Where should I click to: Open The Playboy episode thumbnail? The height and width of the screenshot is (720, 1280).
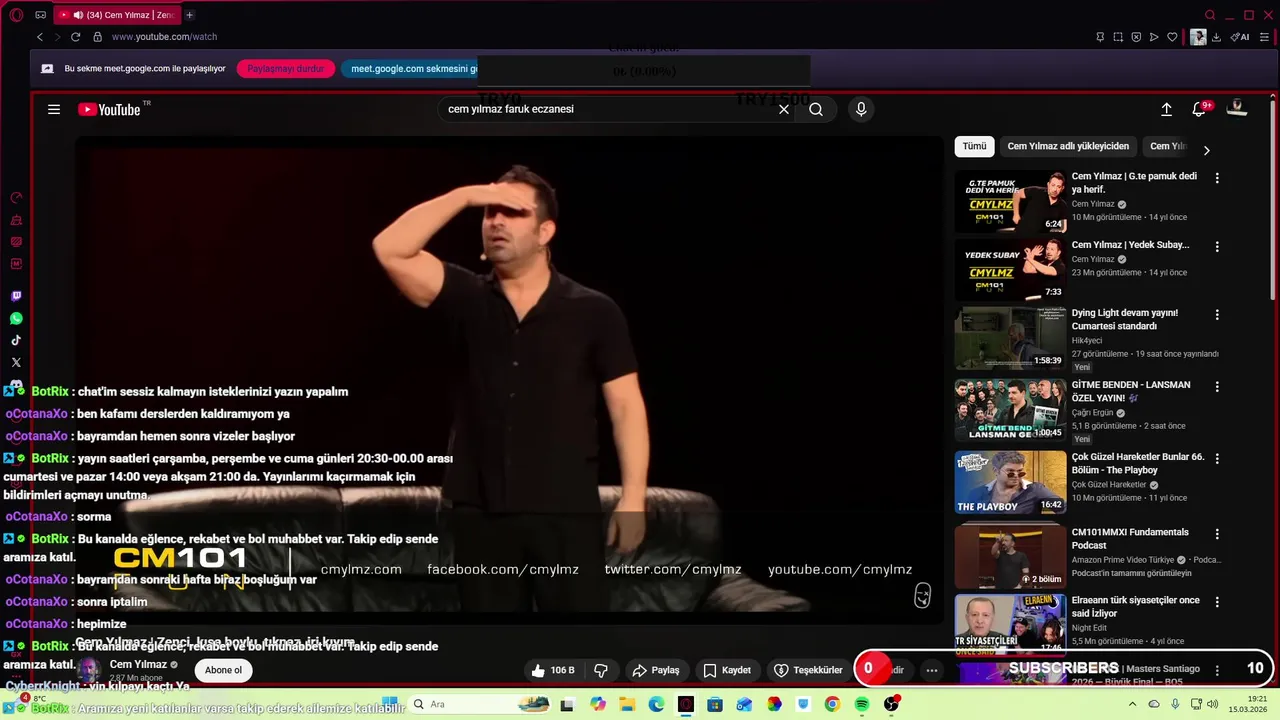click(x=1010, y=482)
